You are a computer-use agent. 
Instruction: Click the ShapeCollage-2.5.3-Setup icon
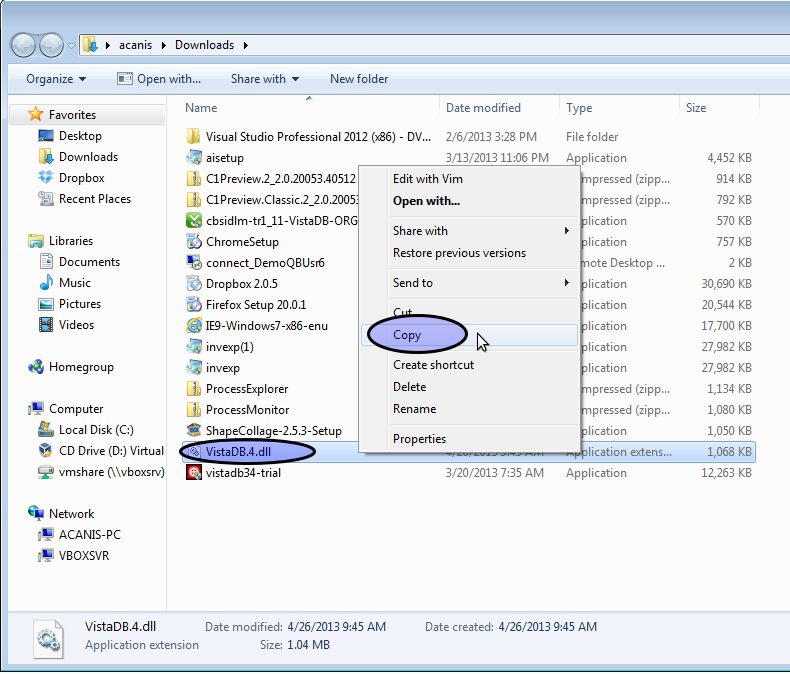tap(193, 431)
